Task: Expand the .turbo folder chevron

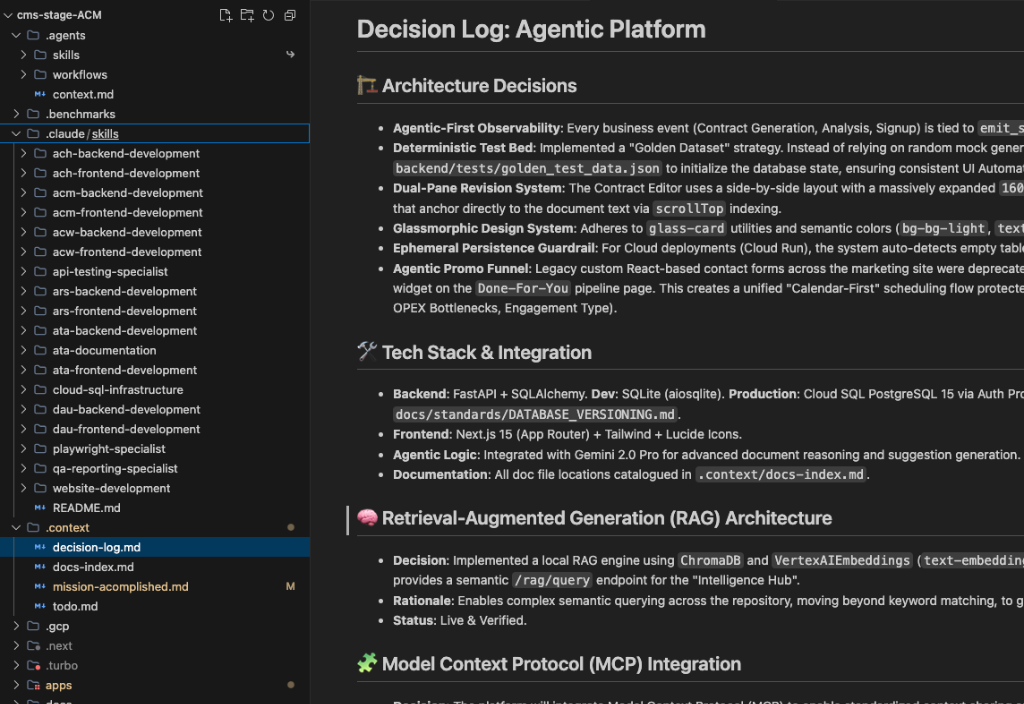Action: tap(16, 665)
